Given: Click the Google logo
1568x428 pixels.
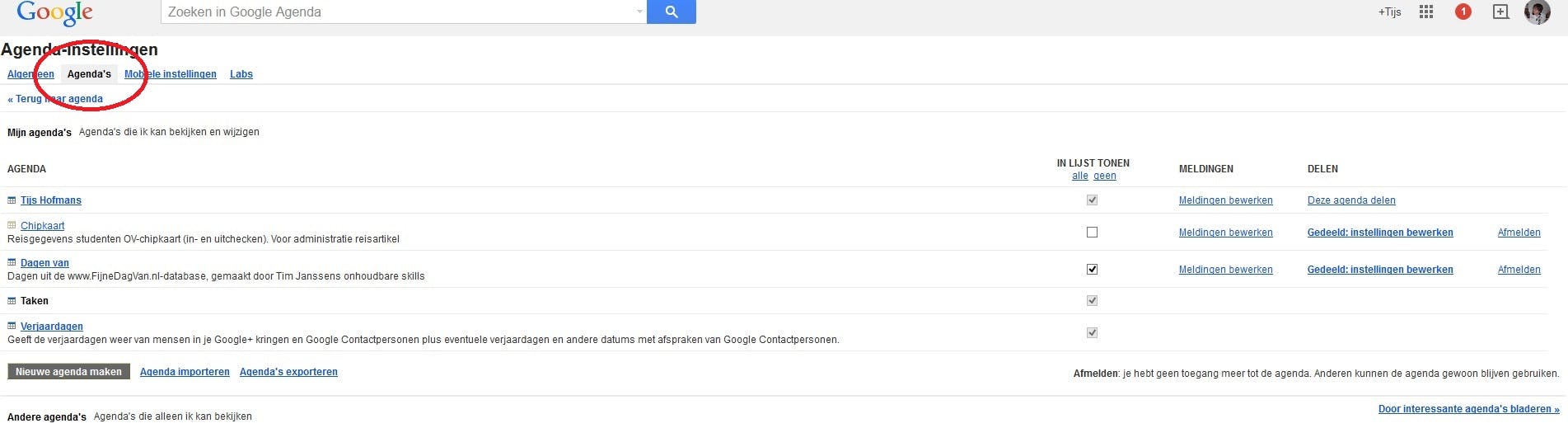Looking at the screenshot, I should [x=54, y=12].
